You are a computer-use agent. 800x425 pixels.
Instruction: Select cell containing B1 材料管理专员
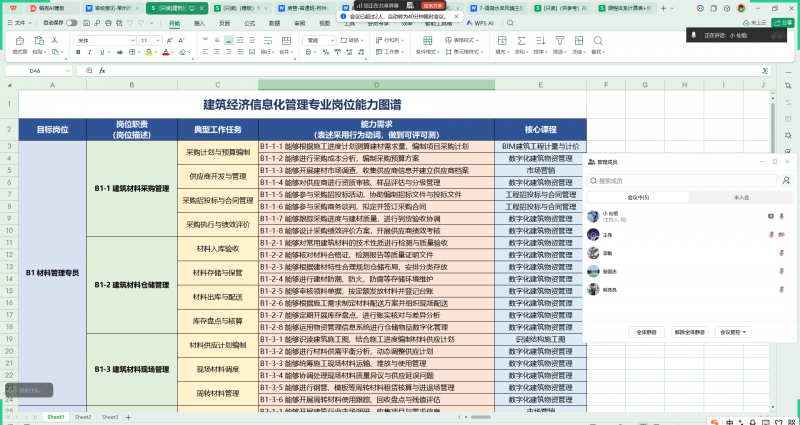pos(53,273)
